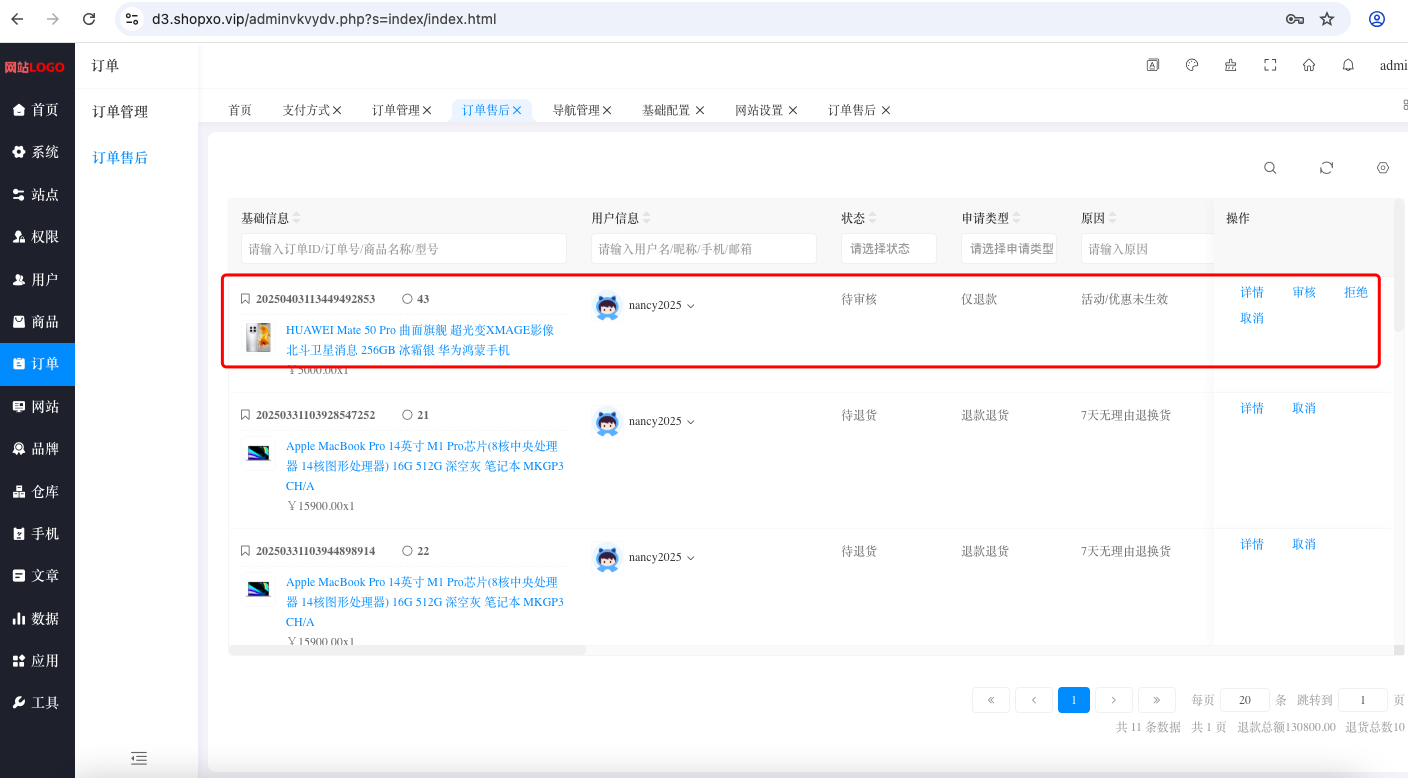Viewport: 1408px width, 778px height.
Task: Open the home page icon in header
Action: (1309, 65)
